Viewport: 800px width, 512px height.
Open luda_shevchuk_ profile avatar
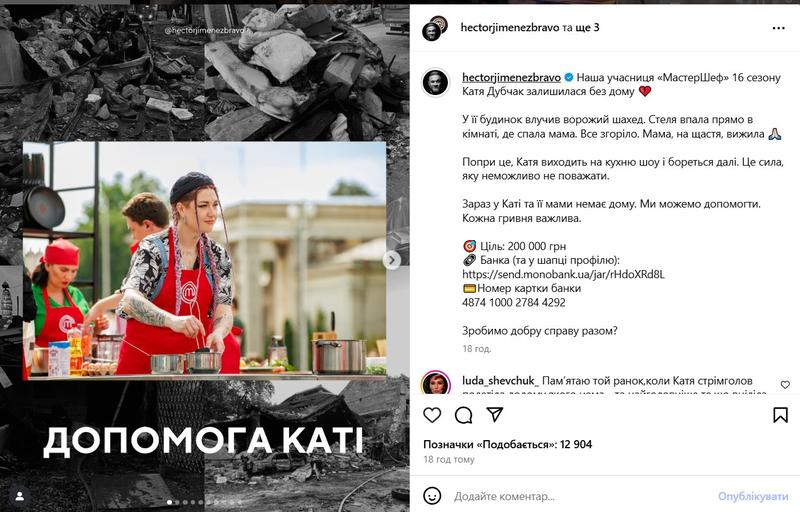[436, 383]
